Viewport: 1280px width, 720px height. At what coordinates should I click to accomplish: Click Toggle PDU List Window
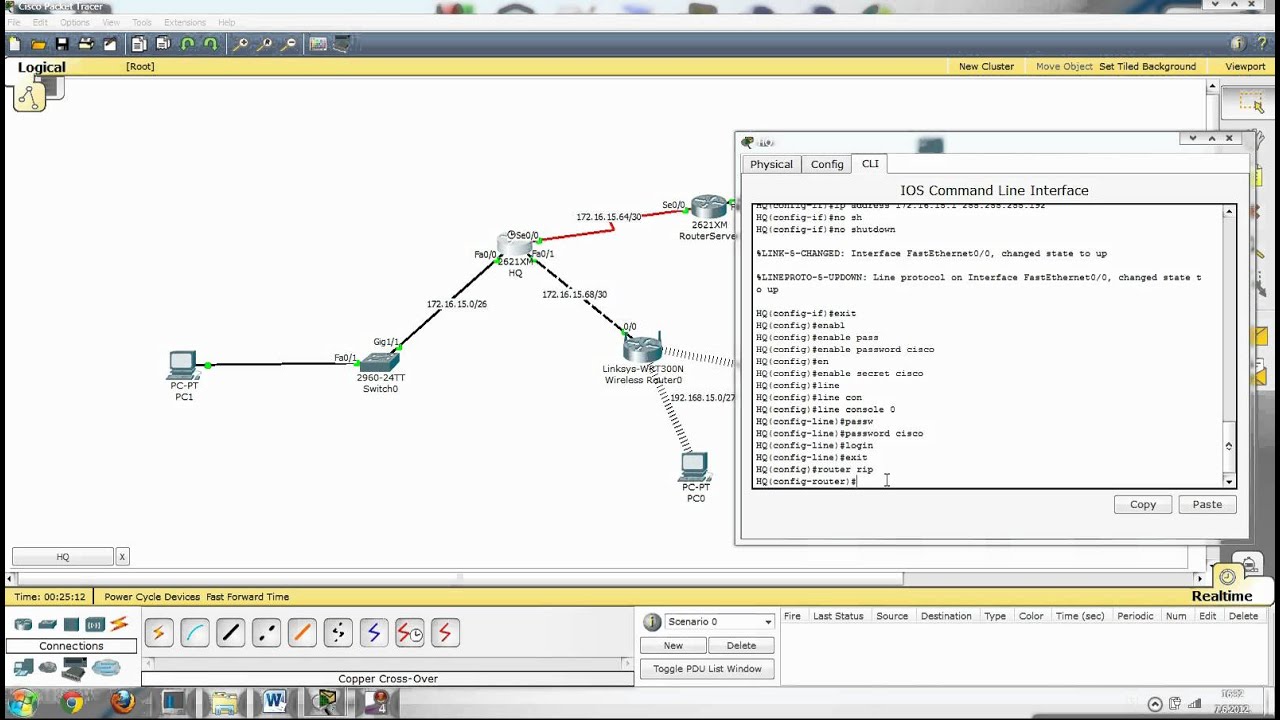pos(707,669)
